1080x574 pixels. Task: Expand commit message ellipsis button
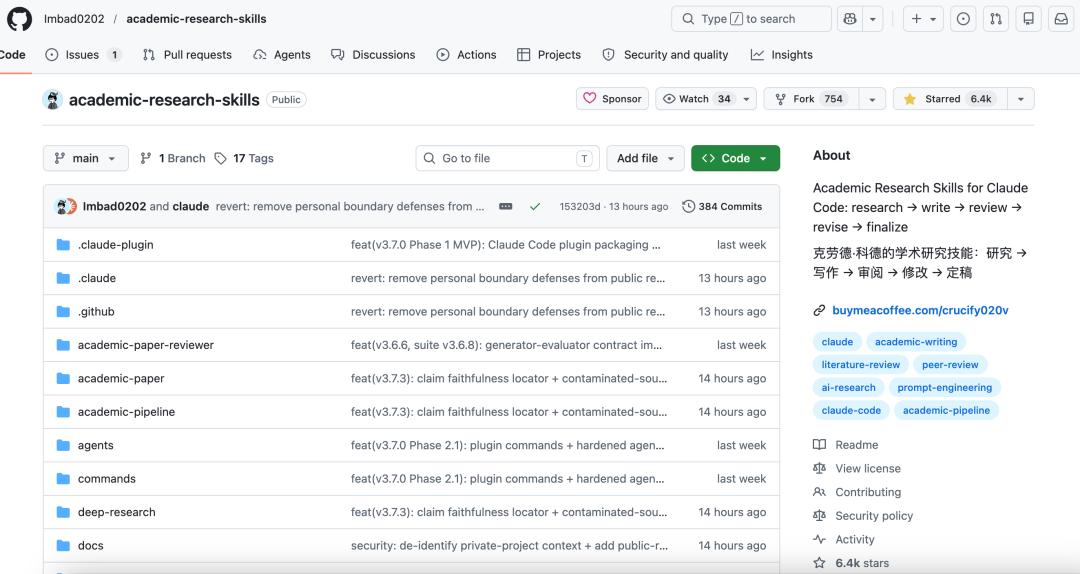coord(506,206)
